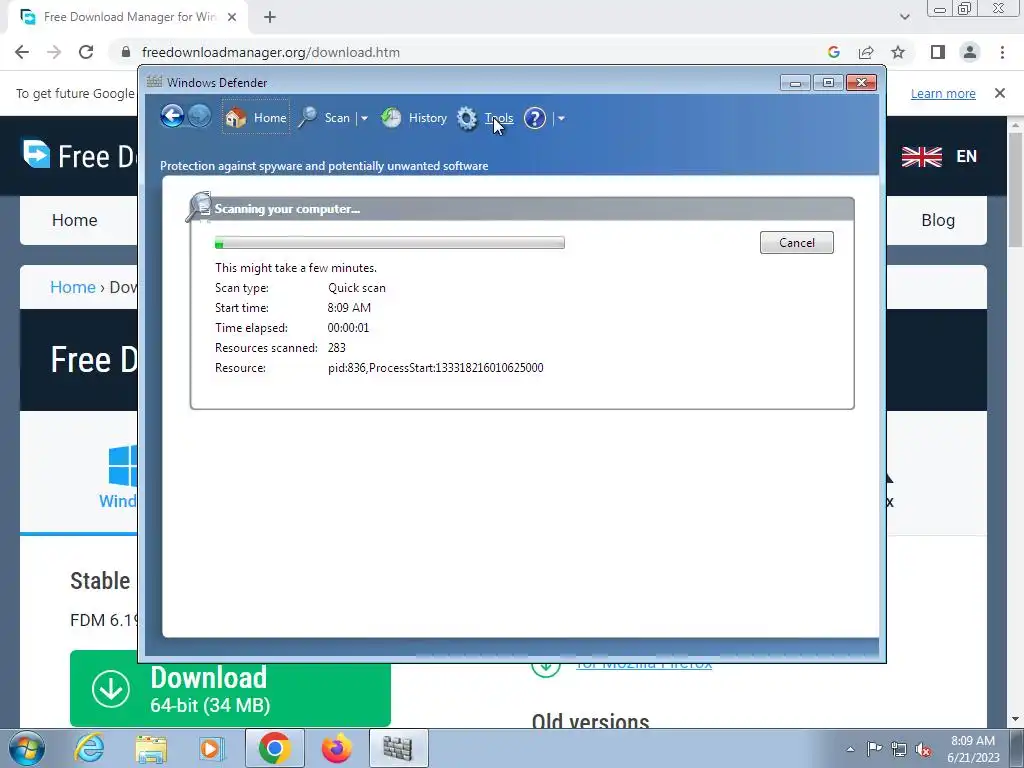This screenshot has width=1024, height=768.
Task: Click the muted volume tray icon
Action: pyautogui.click(x=923, y=750)
